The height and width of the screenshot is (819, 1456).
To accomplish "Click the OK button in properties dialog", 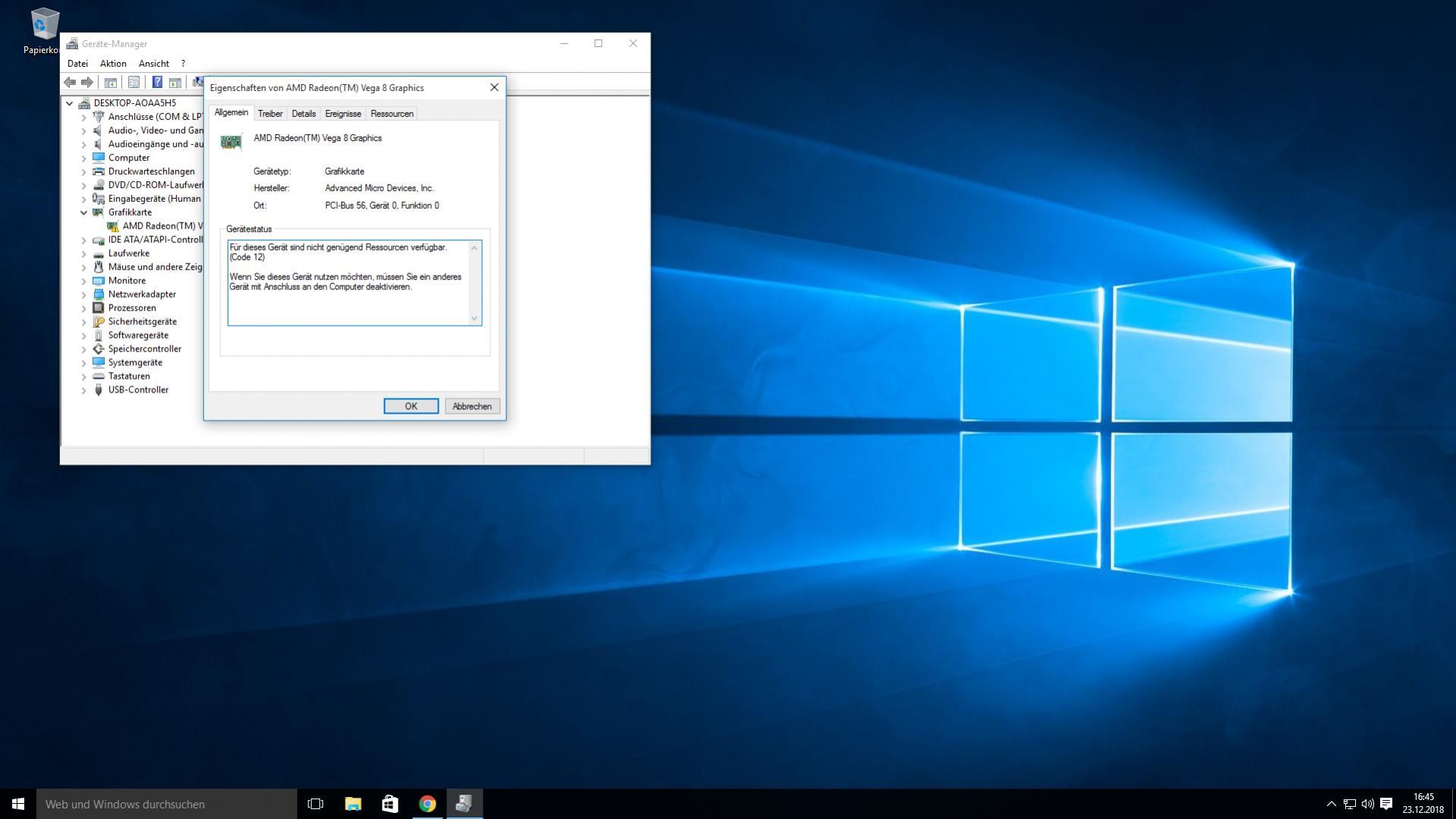I will (410, 406).
